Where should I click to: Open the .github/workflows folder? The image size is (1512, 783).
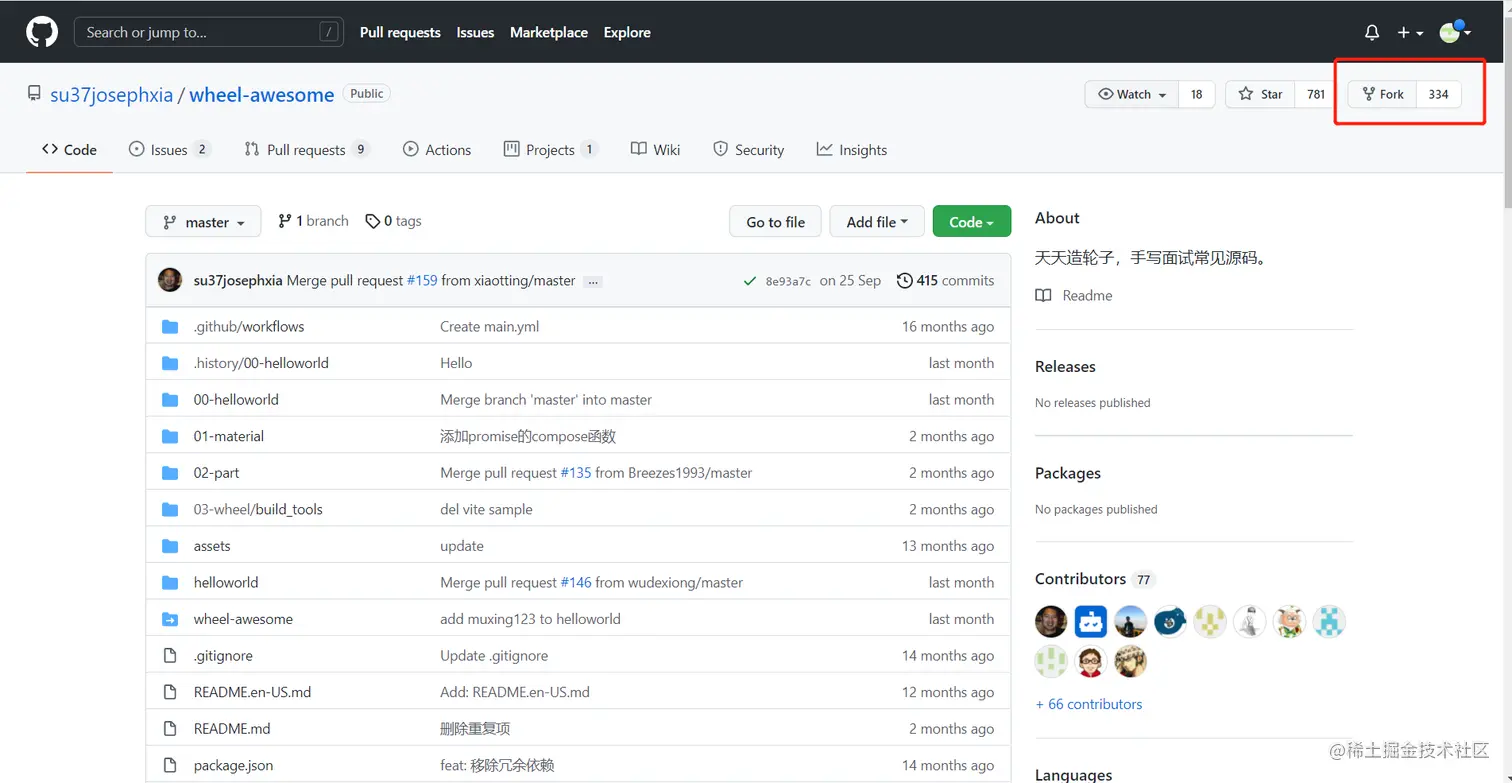tap(249, 326)
